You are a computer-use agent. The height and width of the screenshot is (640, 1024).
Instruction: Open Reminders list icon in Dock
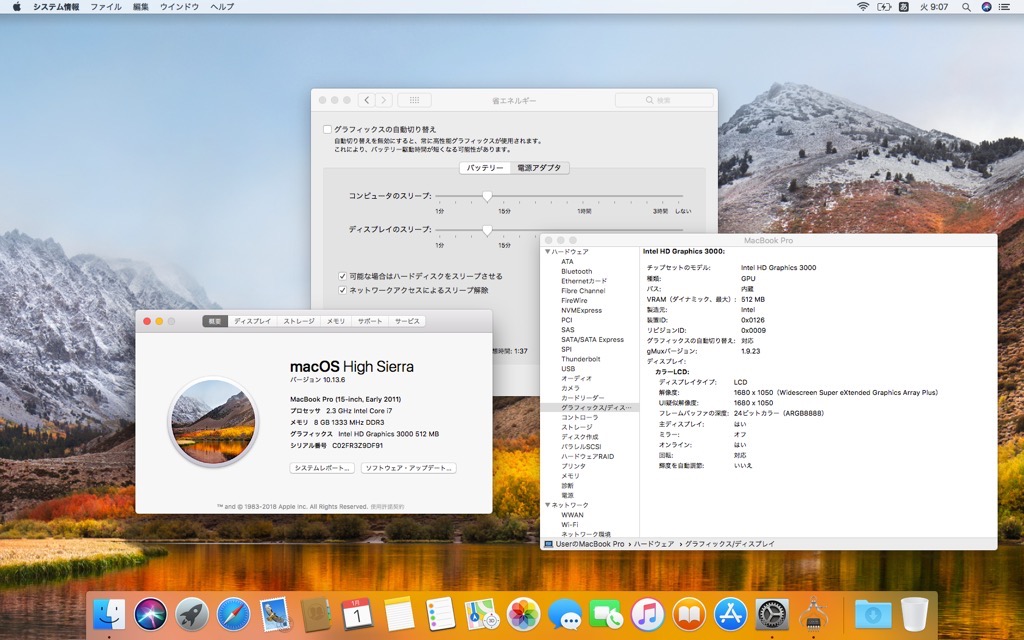point(440,614)
